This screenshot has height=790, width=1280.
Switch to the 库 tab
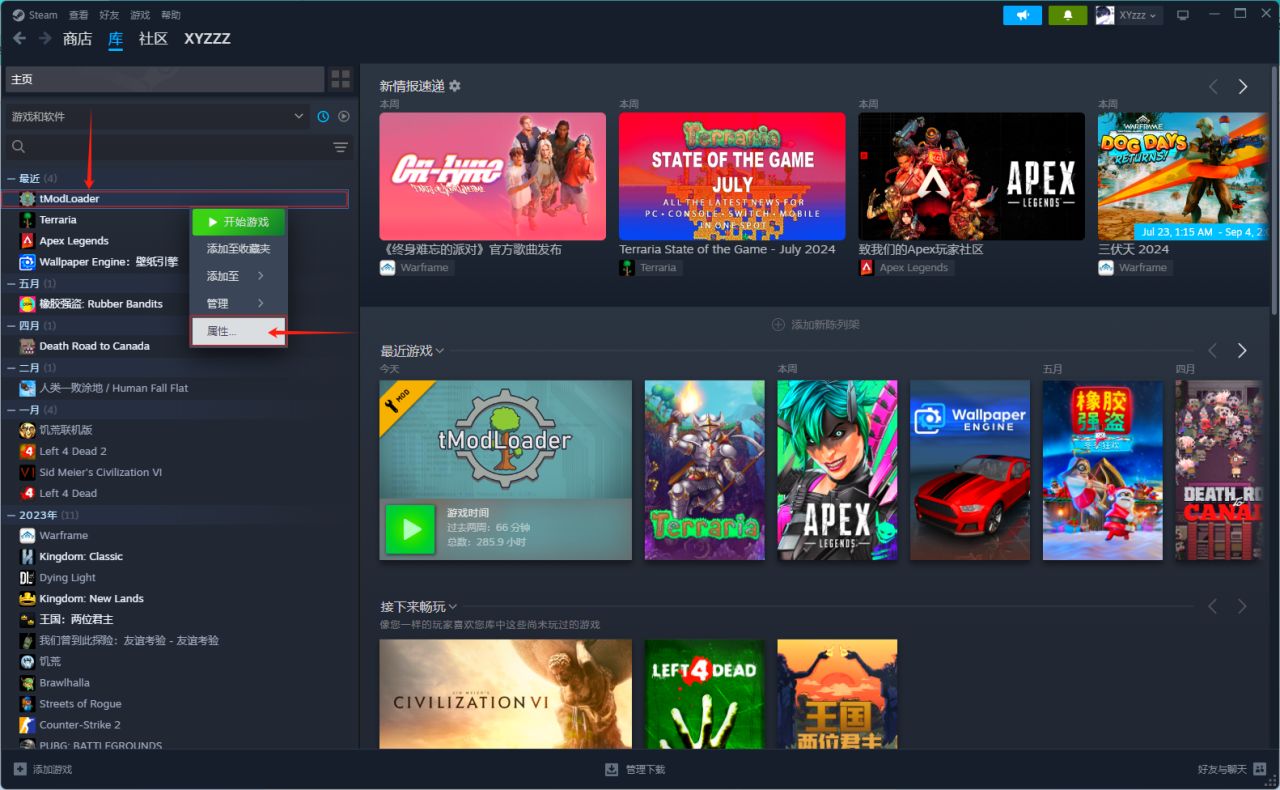pos(116,39)
